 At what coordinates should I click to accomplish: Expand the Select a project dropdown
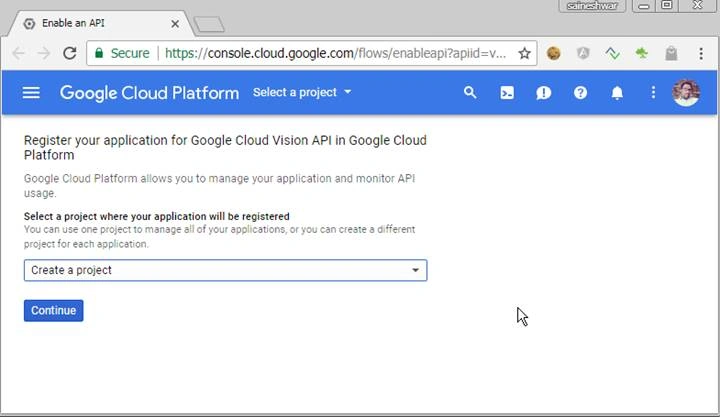coord(302,92)
